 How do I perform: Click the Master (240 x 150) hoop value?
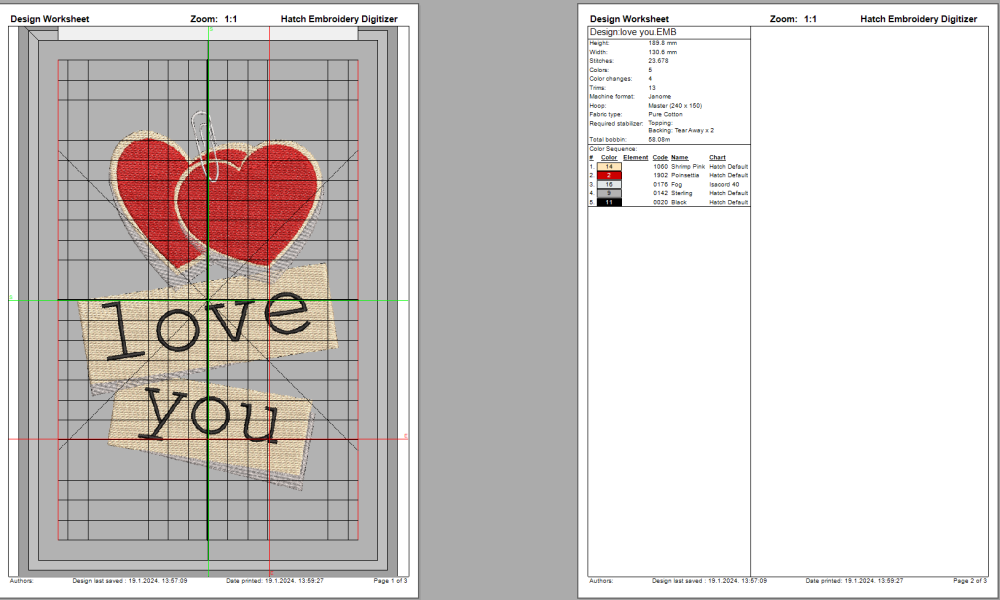(x=675, y=105)
